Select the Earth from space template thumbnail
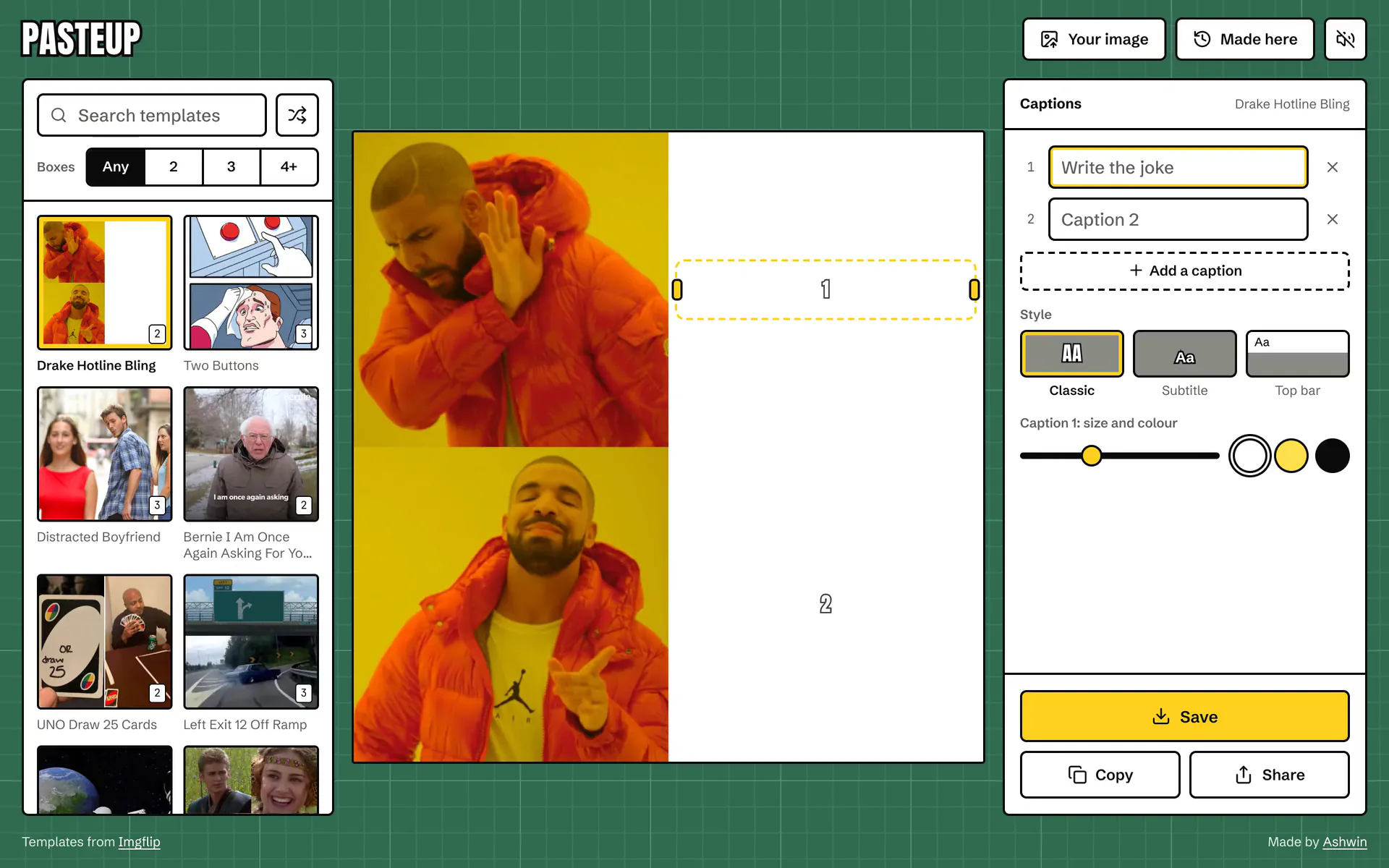Viewport: 1389px width, 868px height. tap(105, 780)
